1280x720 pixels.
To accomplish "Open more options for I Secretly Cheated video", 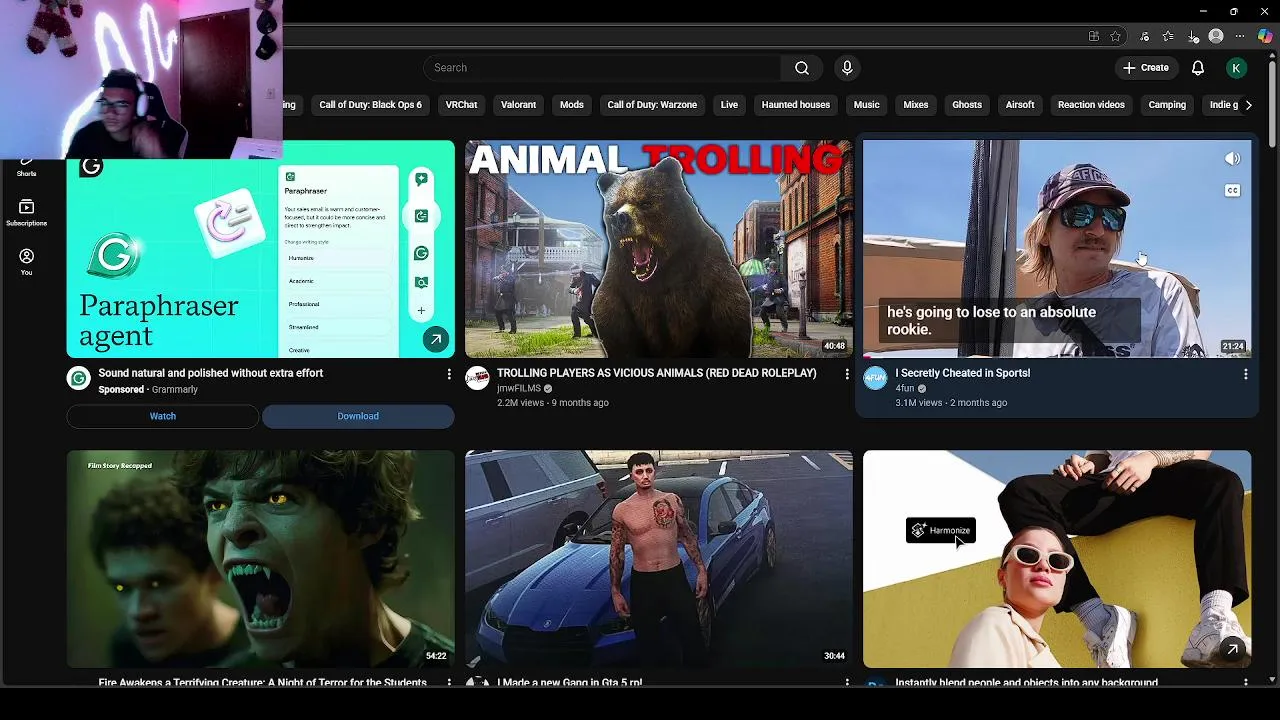I will 1245,373.
